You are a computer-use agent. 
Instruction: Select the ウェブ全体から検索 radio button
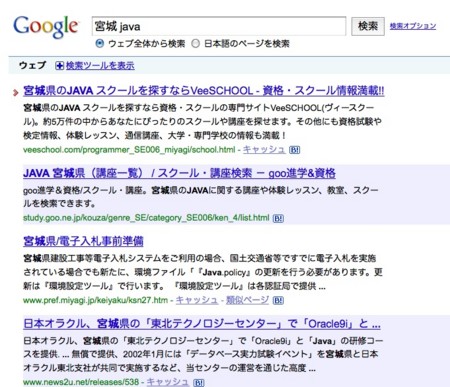coord(100,44)
